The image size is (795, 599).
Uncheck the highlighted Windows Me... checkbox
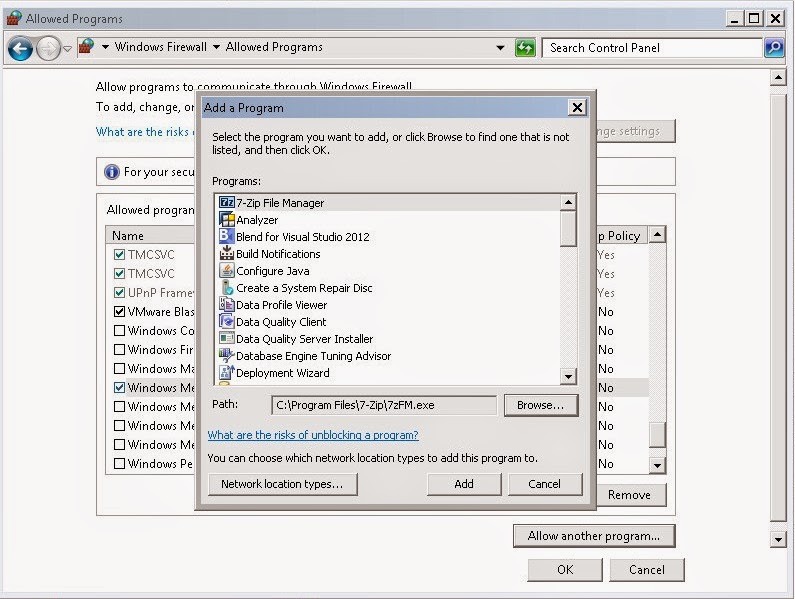coord(120,387)
